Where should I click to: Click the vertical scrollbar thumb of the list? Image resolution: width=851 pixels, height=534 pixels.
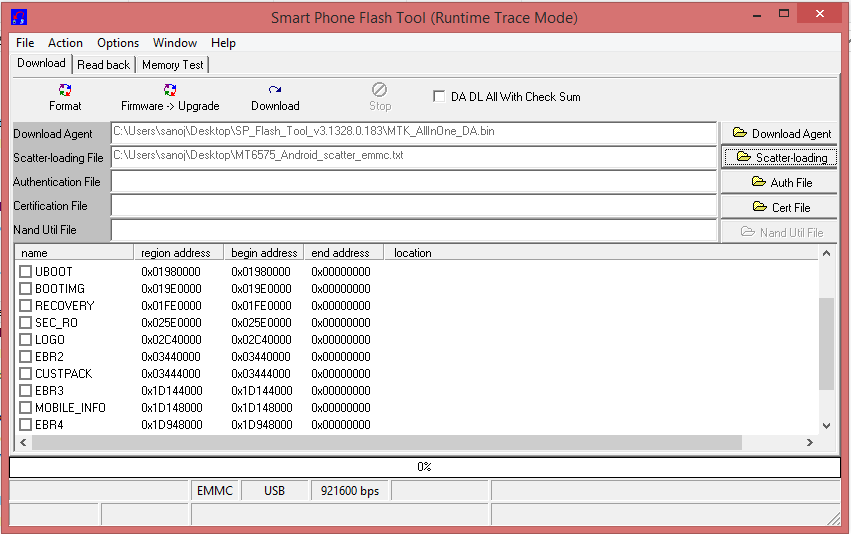coord(826,344)
